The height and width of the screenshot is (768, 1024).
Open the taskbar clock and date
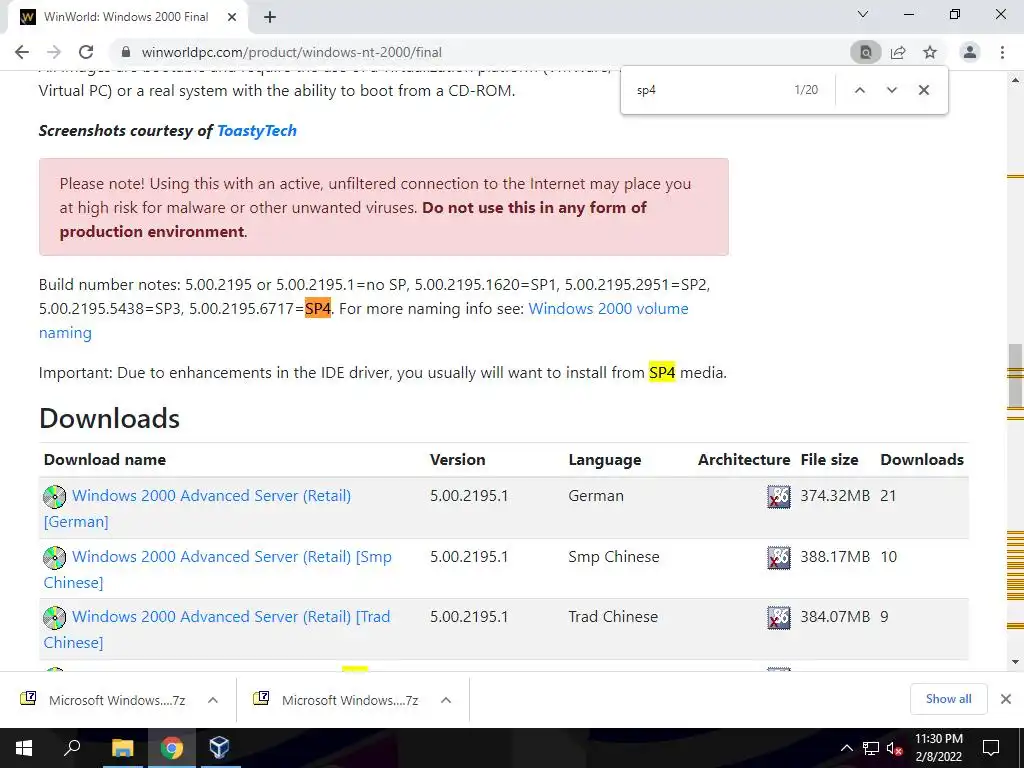[938, 748]
